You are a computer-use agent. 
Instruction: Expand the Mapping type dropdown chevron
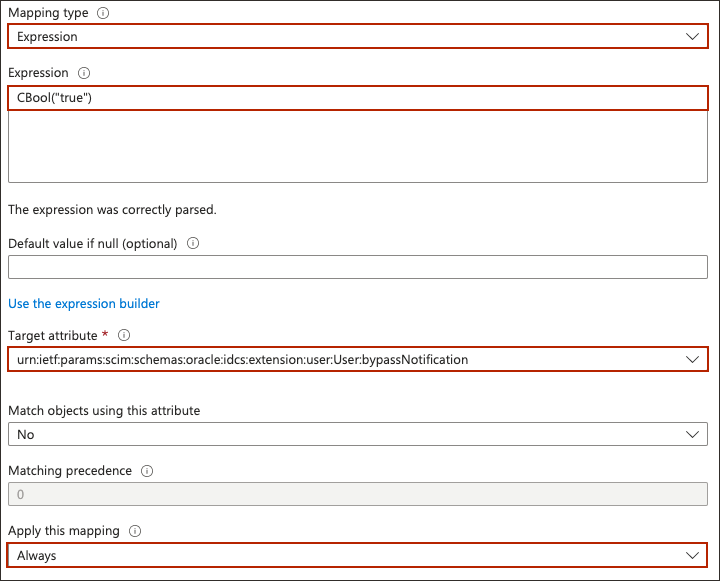pos(692,36)
